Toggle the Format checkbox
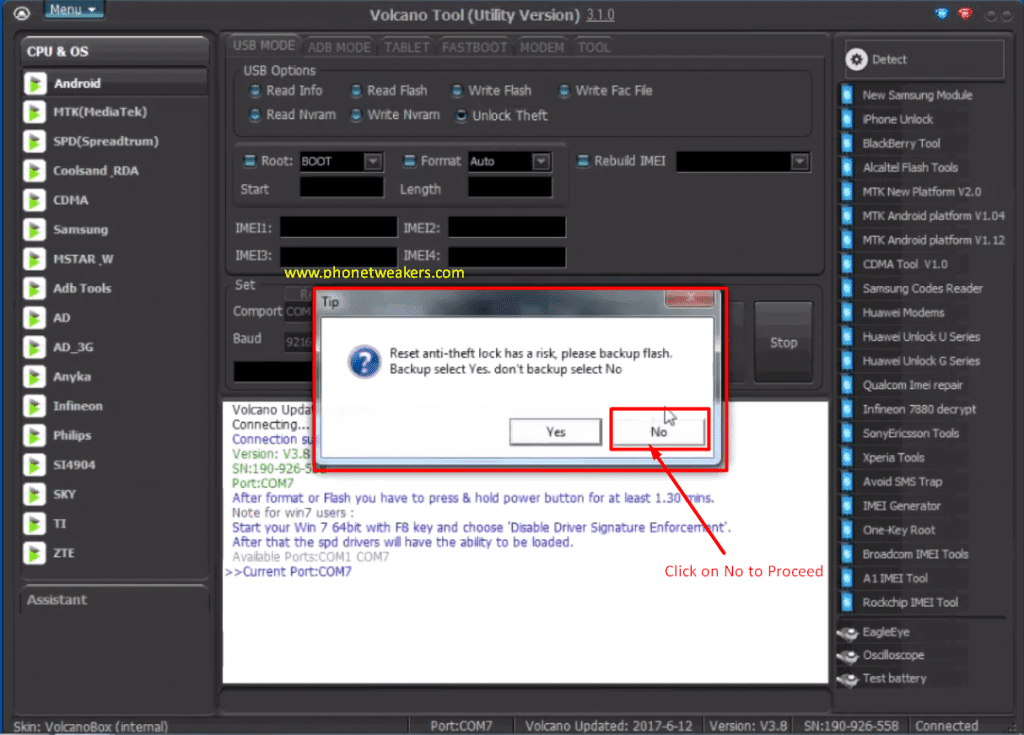 409,161
